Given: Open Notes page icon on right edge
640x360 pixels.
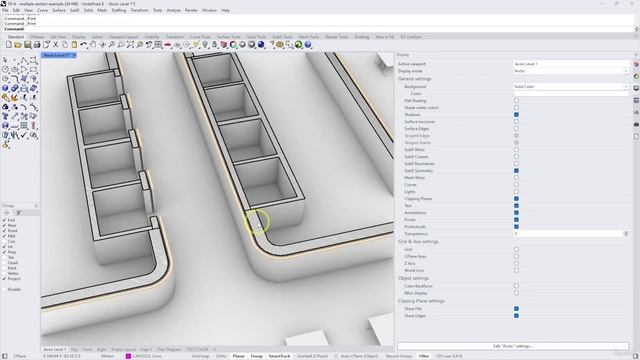Looking at the screenshot, I should click(636, 136).
